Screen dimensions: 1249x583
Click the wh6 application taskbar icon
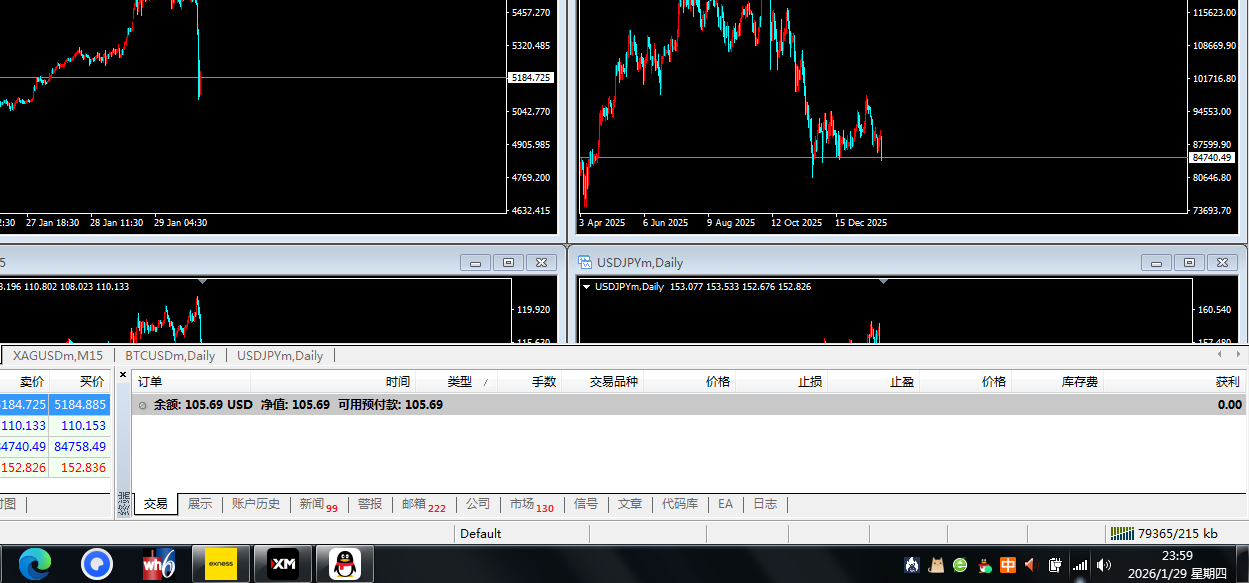158,564
